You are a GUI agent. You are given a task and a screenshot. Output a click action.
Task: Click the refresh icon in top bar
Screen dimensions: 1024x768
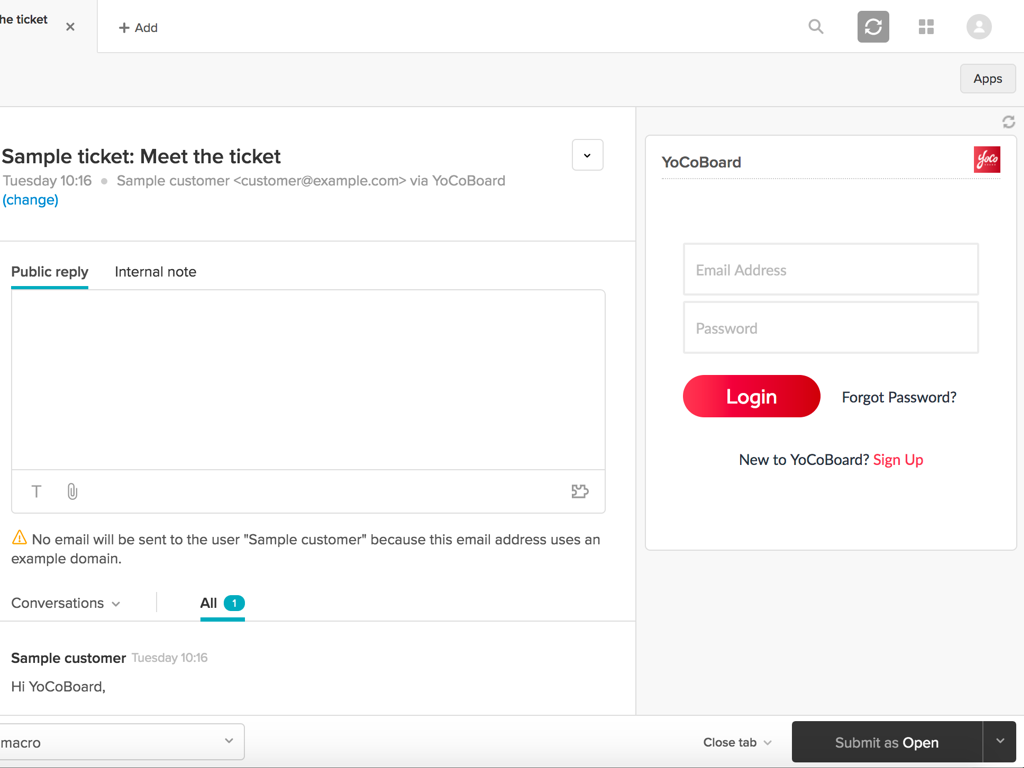[x=873, y=27]
